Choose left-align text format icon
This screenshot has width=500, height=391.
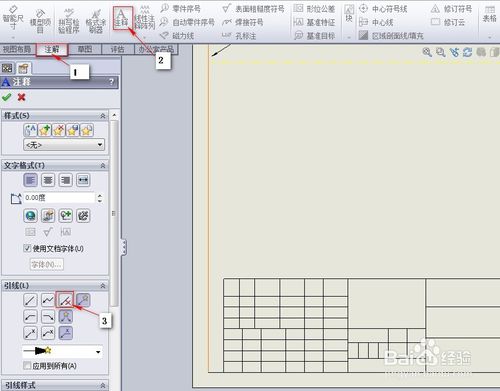(x=30, y=180)
